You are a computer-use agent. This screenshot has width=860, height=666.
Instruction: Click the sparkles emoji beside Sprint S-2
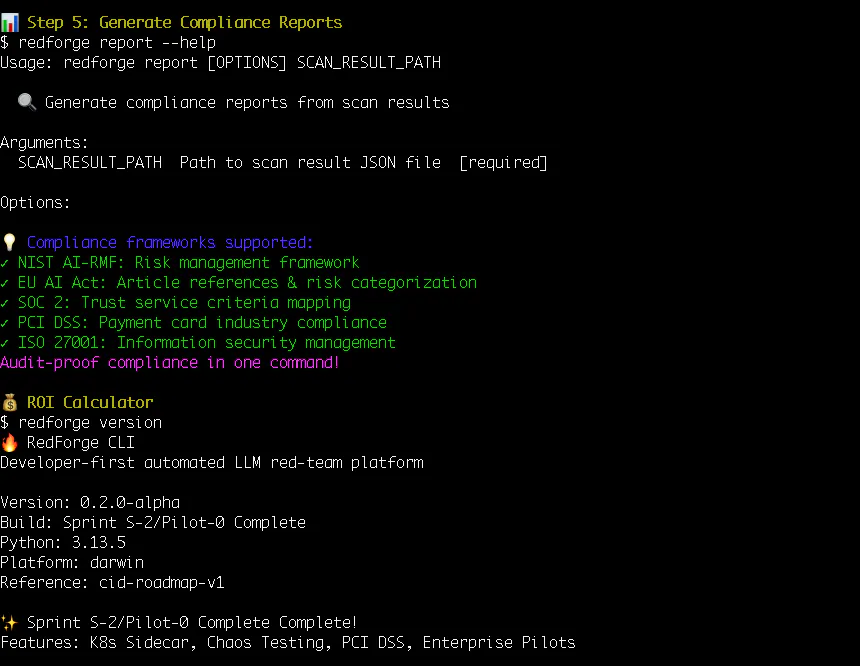(9, 622)
